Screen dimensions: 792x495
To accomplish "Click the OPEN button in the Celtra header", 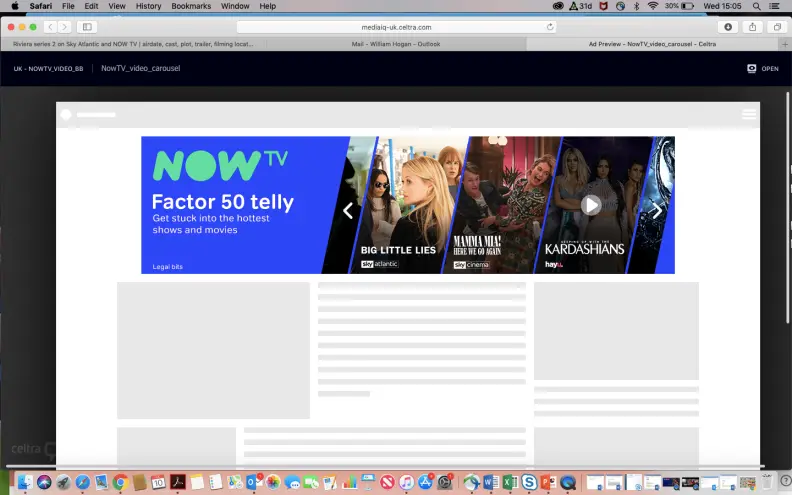I will [x=763, y=69].
